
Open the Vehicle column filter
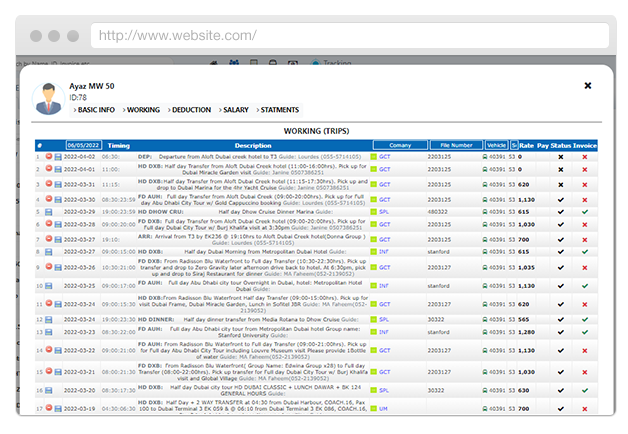point(495,145)
